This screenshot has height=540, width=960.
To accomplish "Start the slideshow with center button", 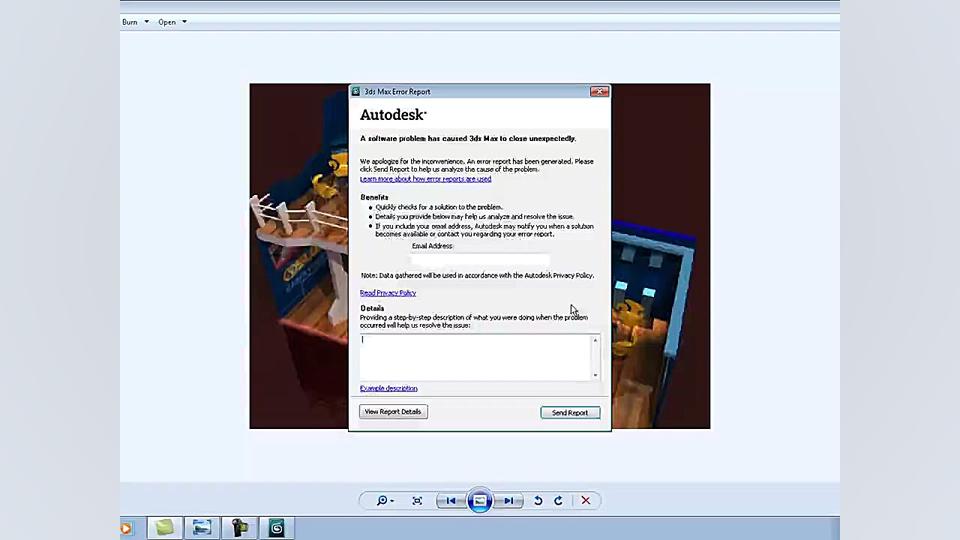I will 480,501.
